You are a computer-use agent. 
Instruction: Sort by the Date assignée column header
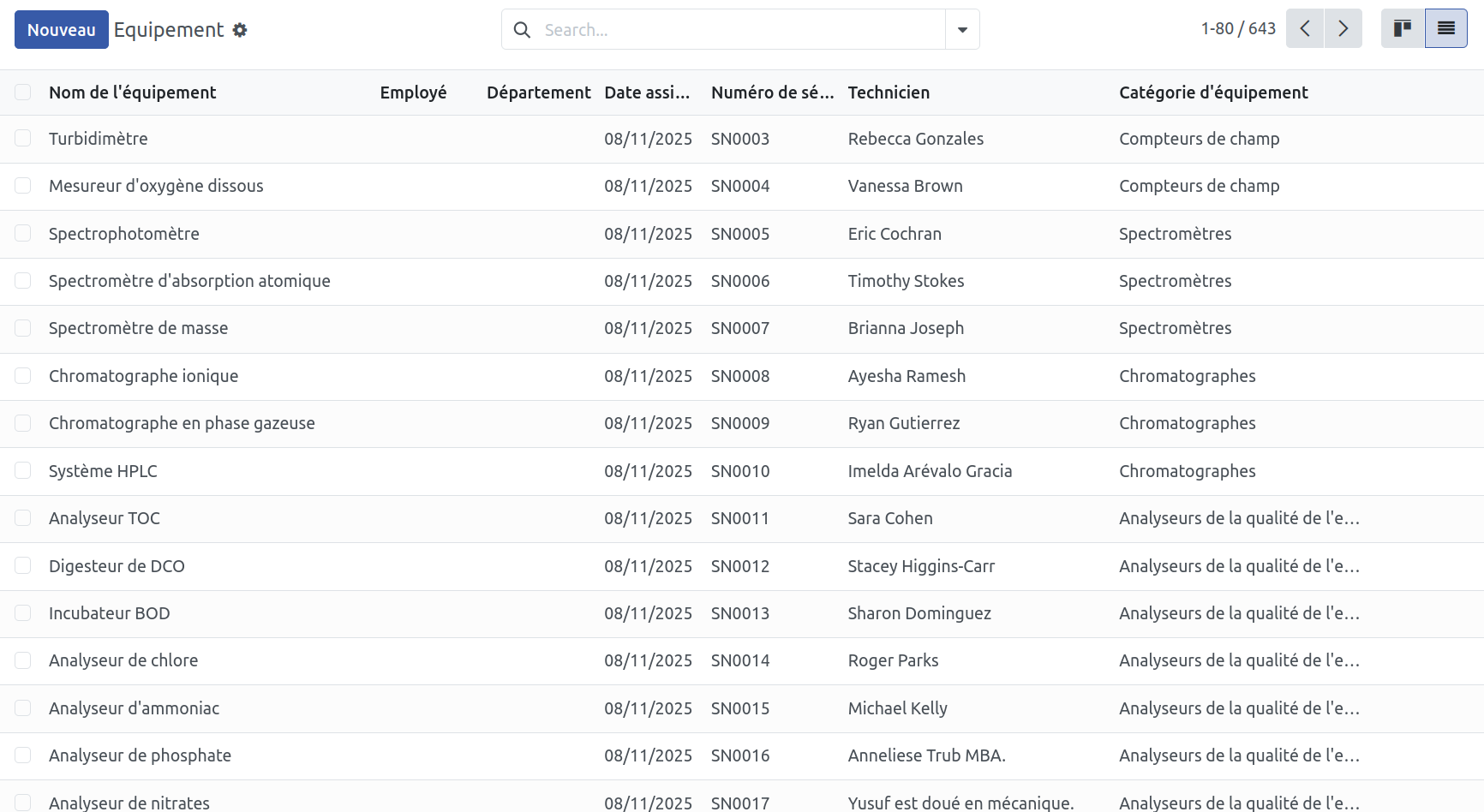coord(647,93)
